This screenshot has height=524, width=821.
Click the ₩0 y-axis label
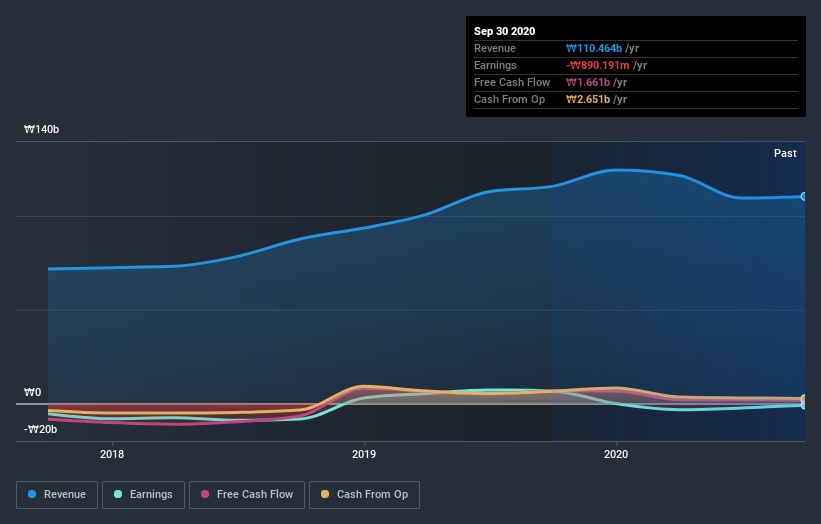(32, 392)
